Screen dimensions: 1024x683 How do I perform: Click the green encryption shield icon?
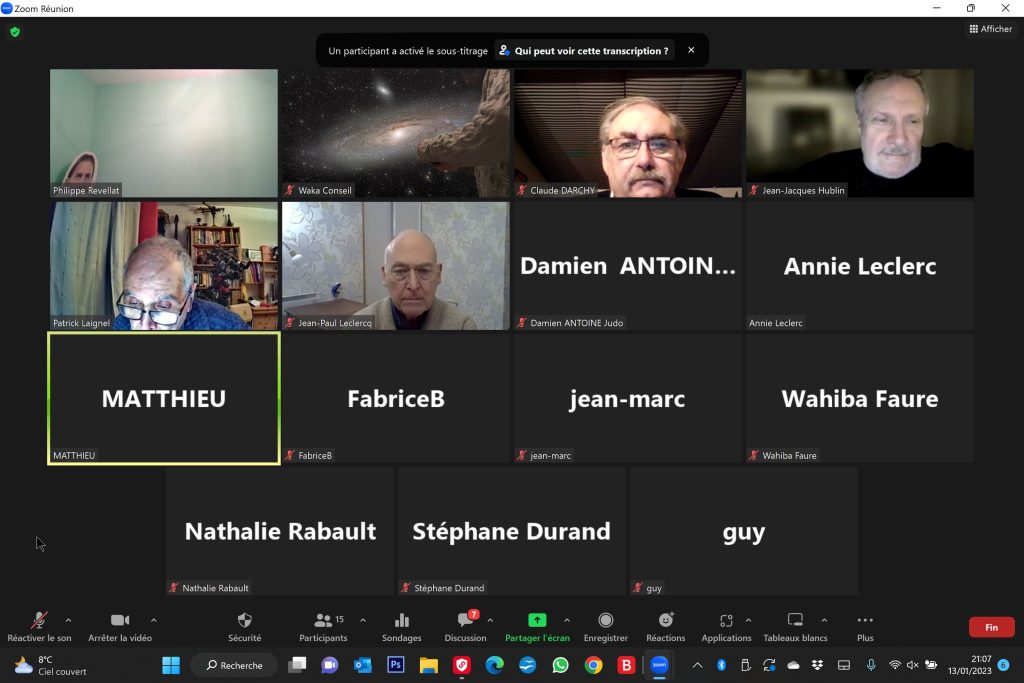pyautogui.click(x=15, y=31)
